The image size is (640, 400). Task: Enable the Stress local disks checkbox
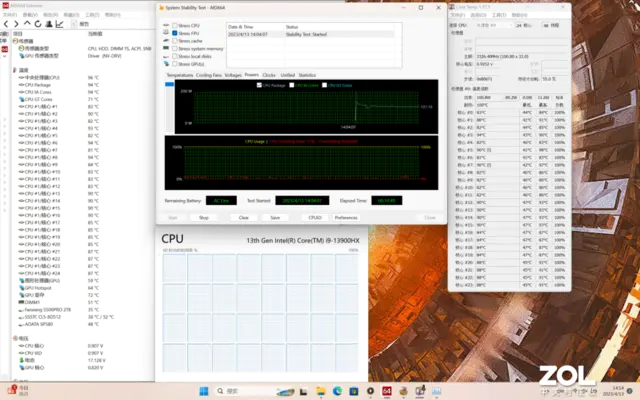click(175, 56)
